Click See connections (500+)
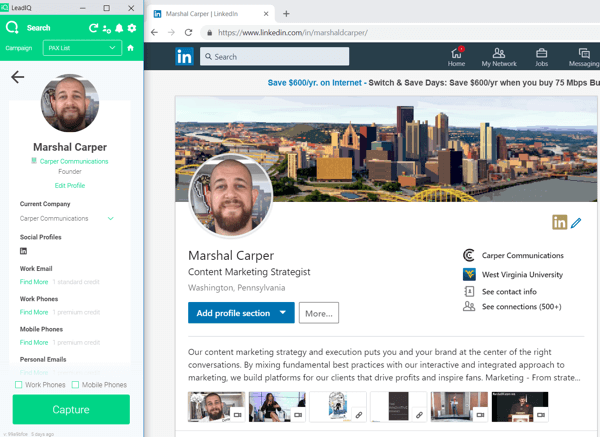Screen dimensions: 600x437 click(x=522, y=307)
